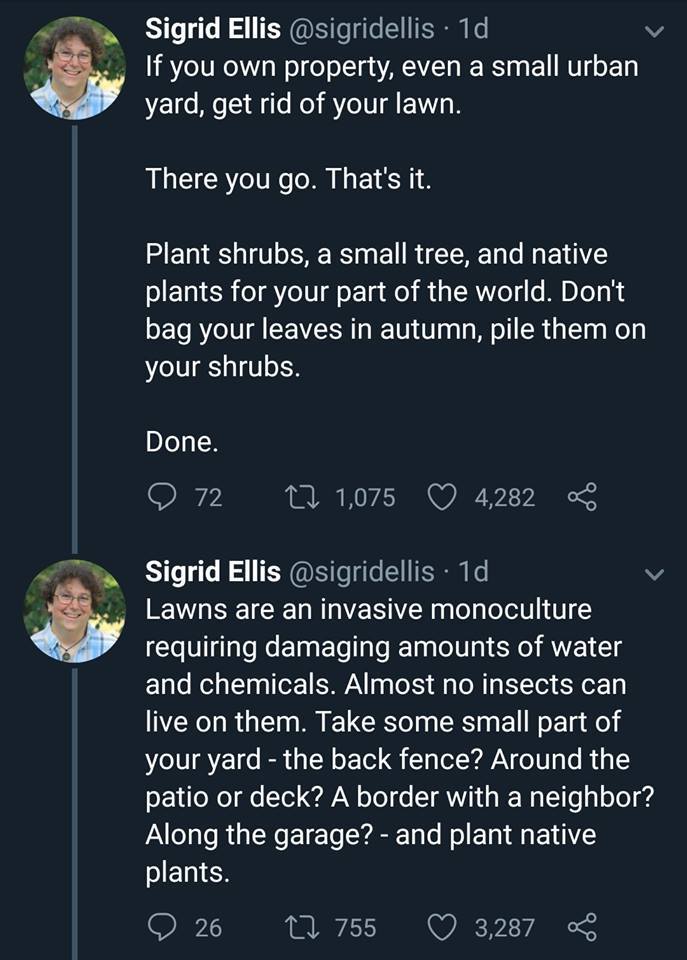Like the second tweet with 3,287 likes
Viewport: 687px width, 960px height.
[x=442, y=927]
